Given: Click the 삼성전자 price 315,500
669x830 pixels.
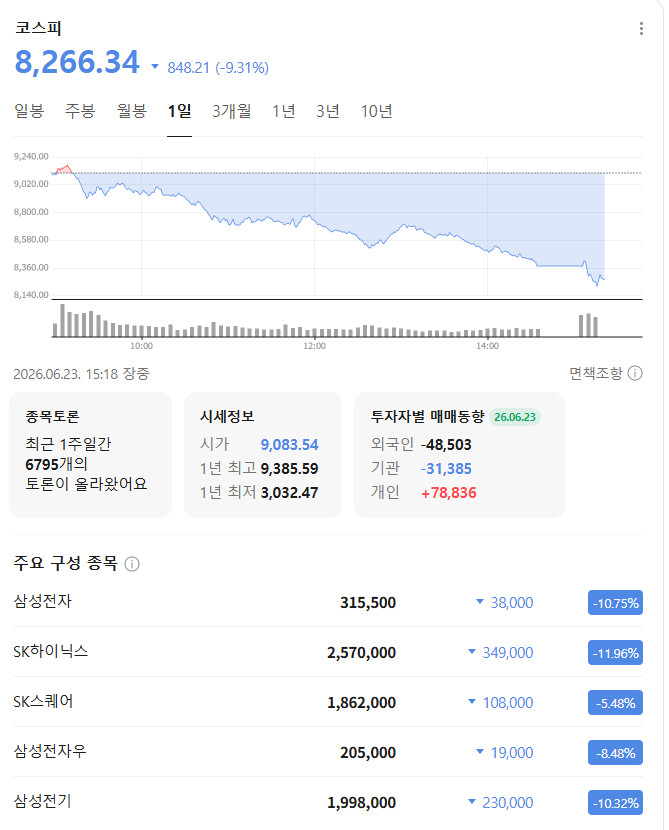Looking at the screenshot, I should click(368, 603).
